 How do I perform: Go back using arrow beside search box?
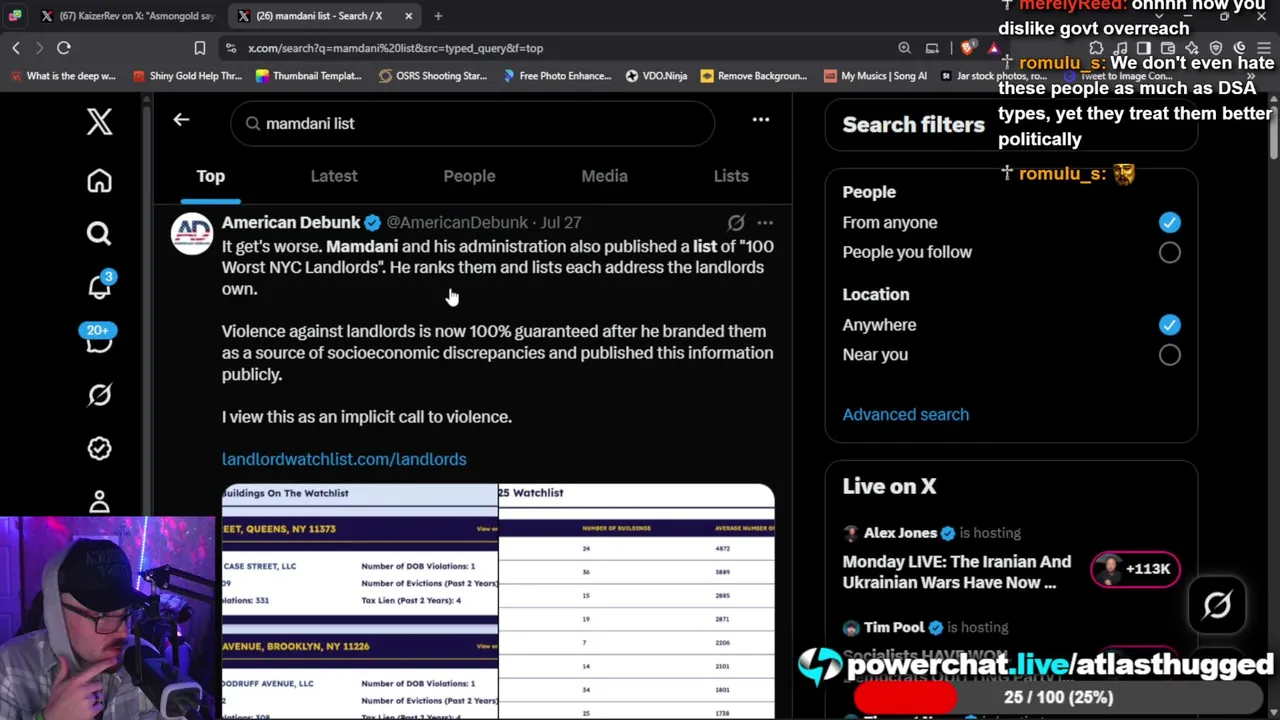pyautogui.click(x=181, y=120)
